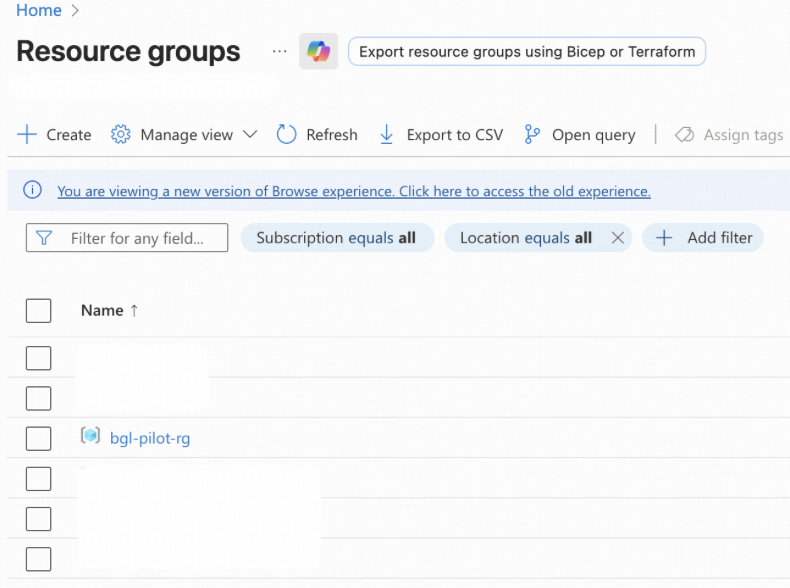This screenshot has width=790, height=588.
Task: Click the Create plus icon
Action: (27, 135)
